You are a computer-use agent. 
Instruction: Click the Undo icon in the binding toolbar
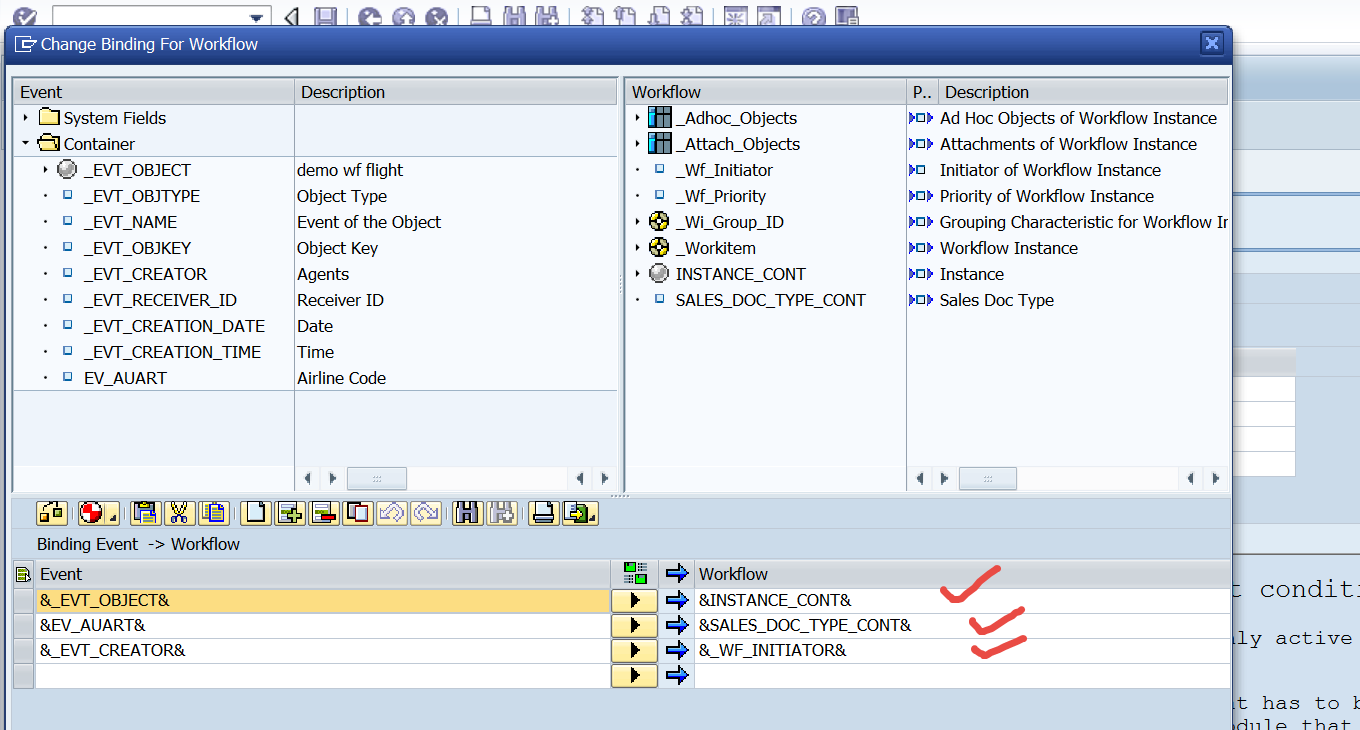390,513
